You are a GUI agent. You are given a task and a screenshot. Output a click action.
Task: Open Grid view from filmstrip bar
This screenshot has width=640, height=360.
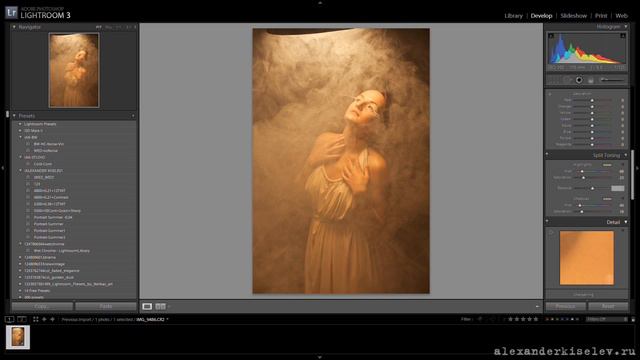point(36,319)
